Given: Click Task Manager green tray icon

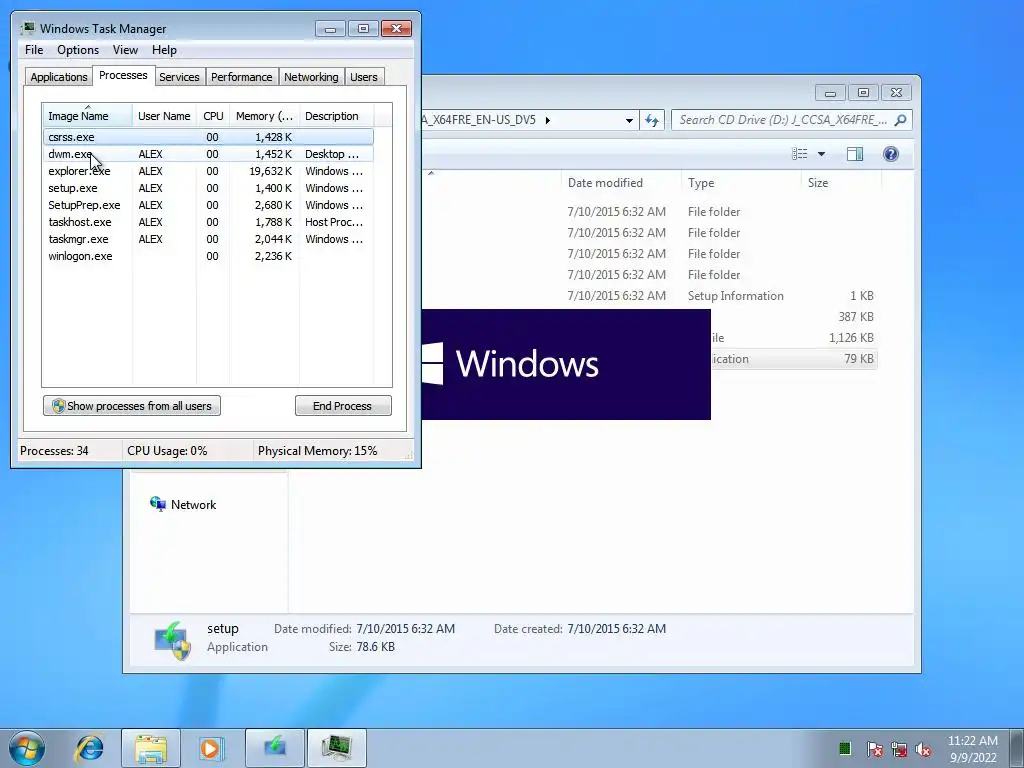Looking at the screenshot, I should [x=844, y=748].
